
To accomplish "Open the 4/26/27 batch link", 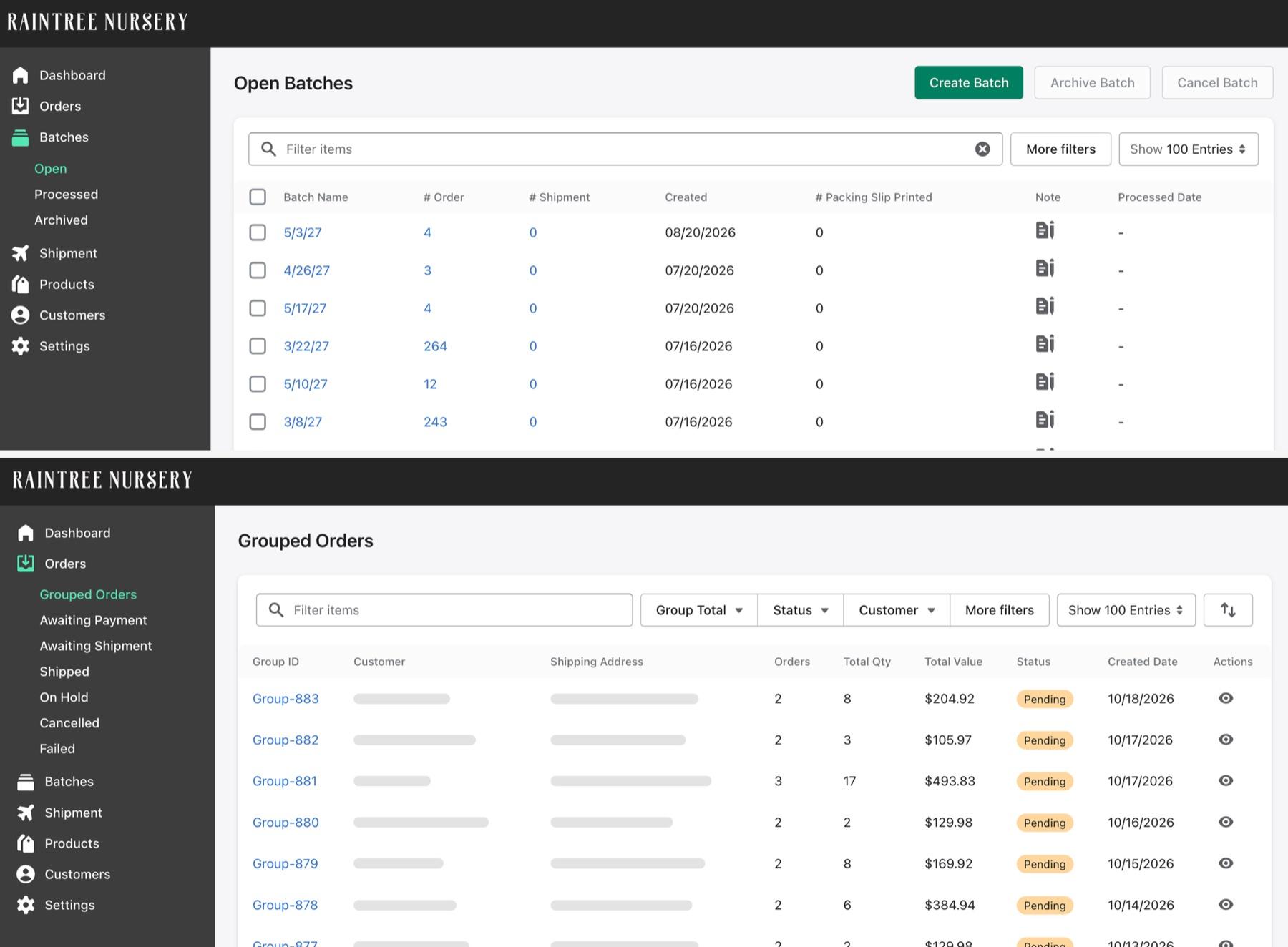I will point(306,270).
